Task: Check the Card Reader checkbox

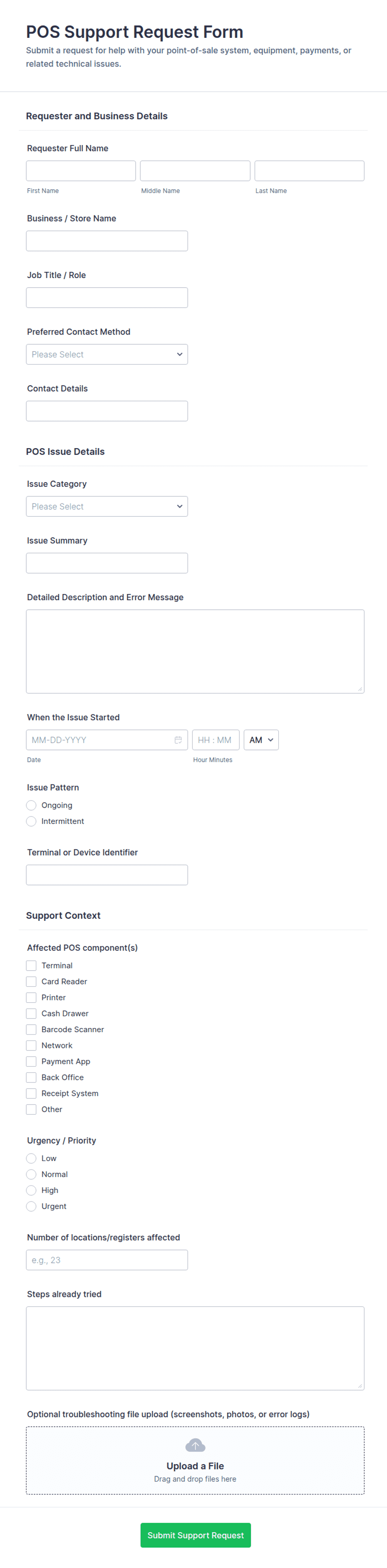Action: pos(31,981)
